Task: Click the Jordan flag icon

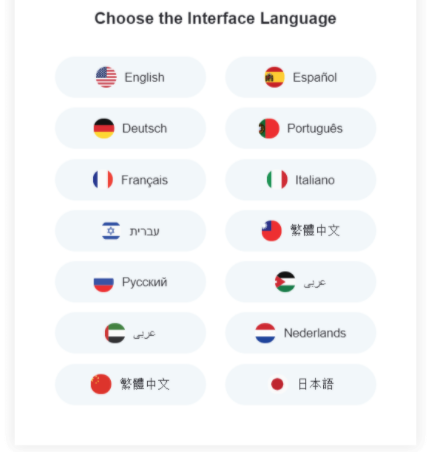Action: click(x=285, y=282)
